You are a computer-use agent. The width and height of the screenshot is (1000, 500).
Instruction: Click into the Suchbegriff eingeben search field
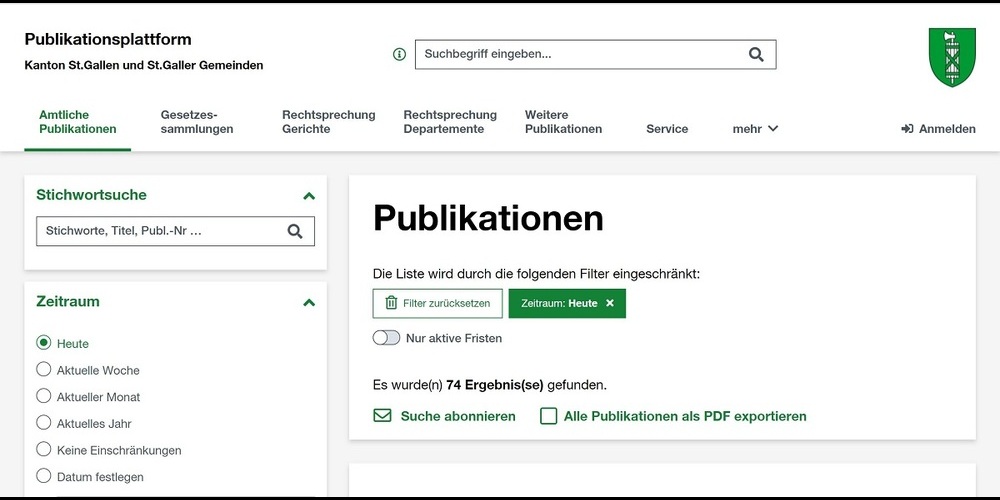(x=580, y=54)
